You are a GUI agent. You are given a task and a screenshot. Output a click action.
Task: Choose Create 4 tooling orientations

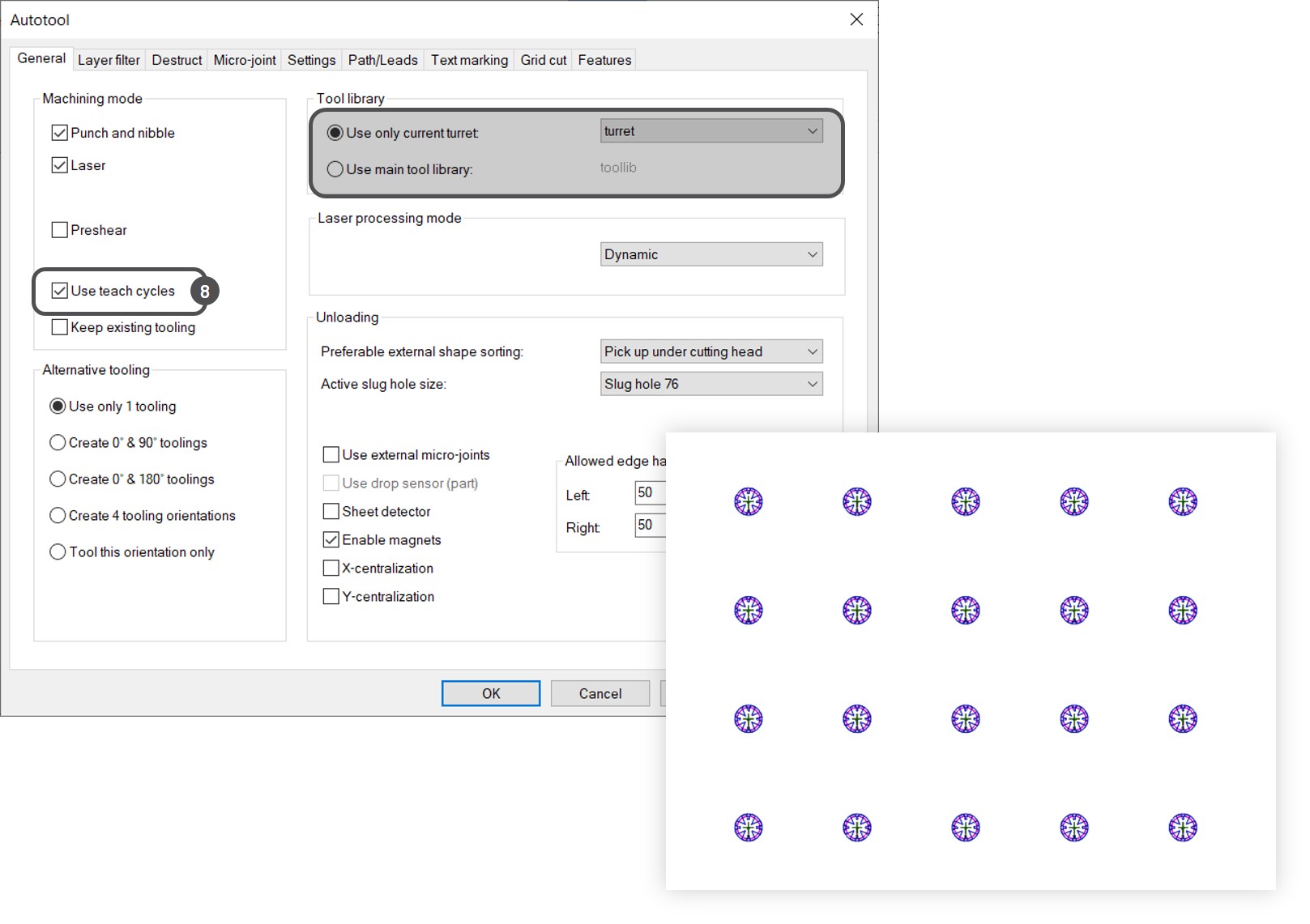point(58,516)
